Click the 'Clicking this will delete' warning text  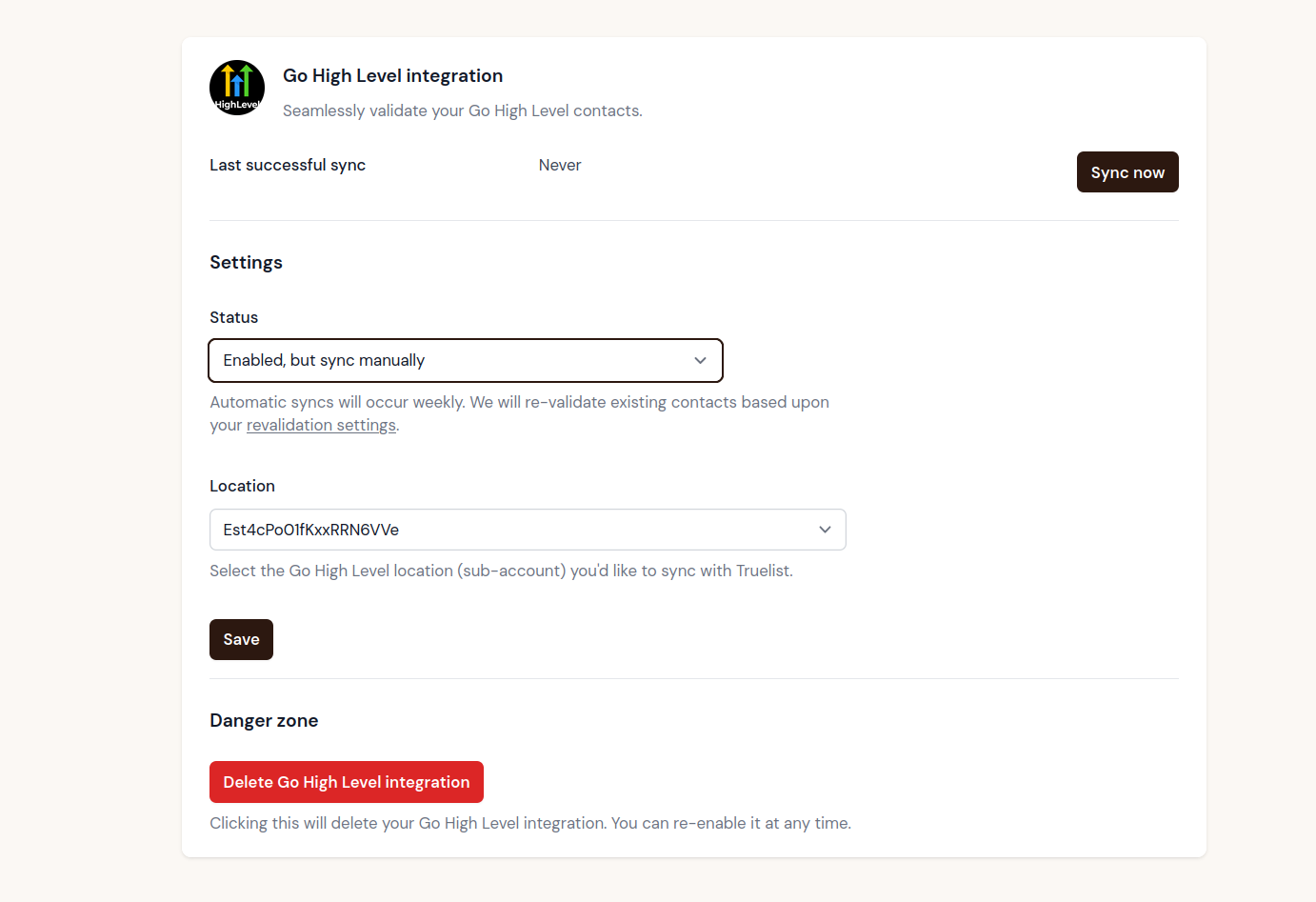click(x=530, y=823)
